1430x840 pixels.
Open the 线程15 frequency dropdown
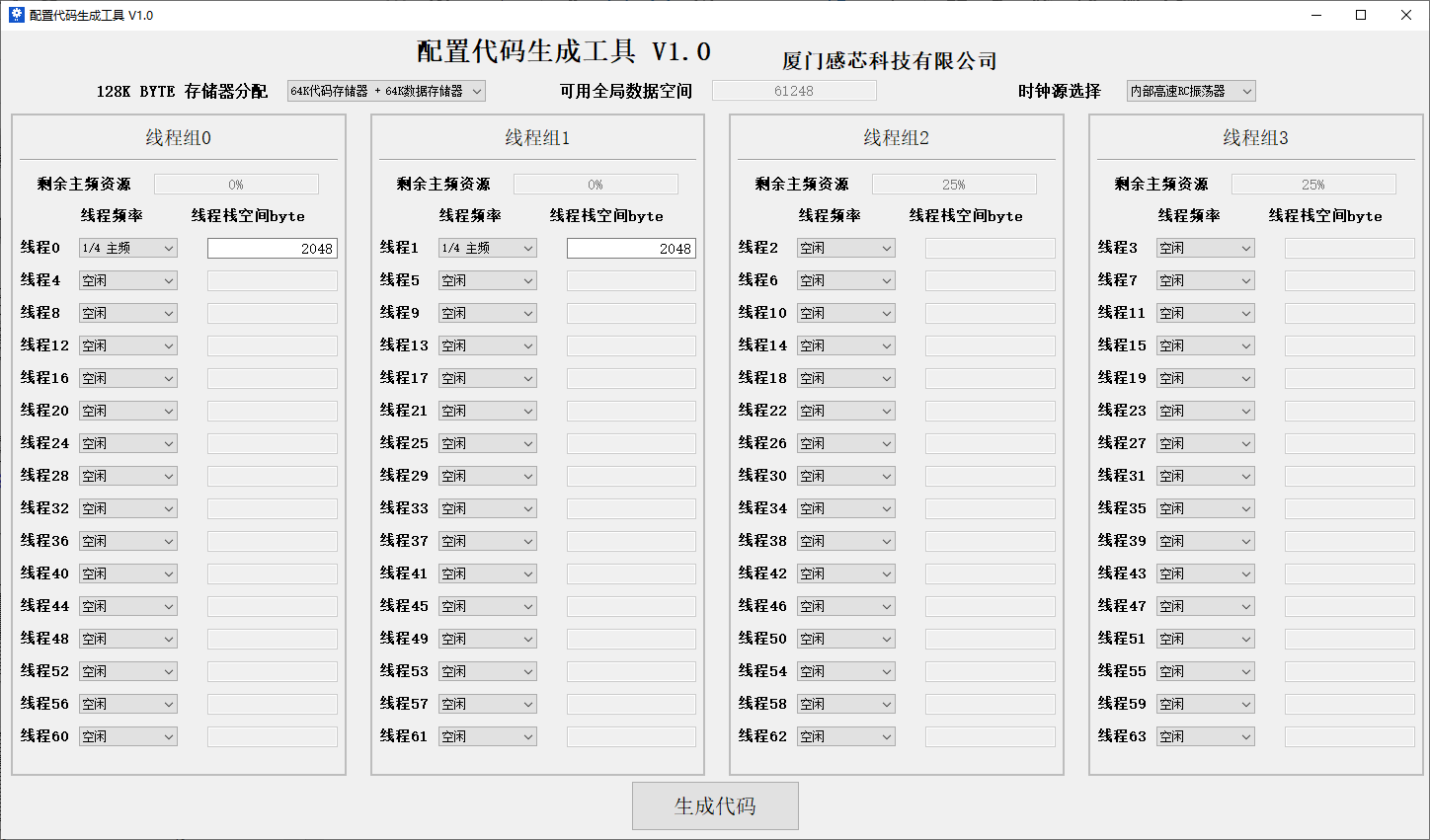coord(1206,345)
